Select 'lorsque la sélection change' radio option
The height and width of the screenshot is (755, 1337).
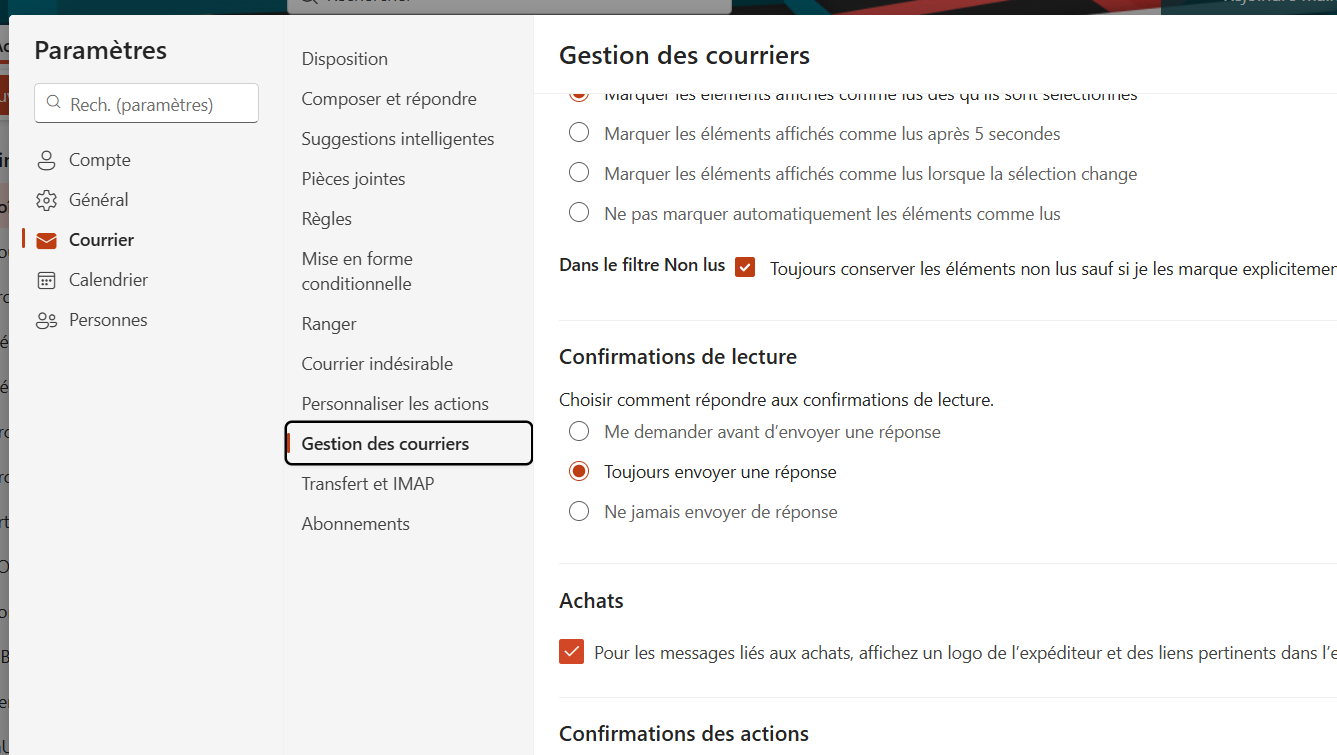click(x=579, y=173)
